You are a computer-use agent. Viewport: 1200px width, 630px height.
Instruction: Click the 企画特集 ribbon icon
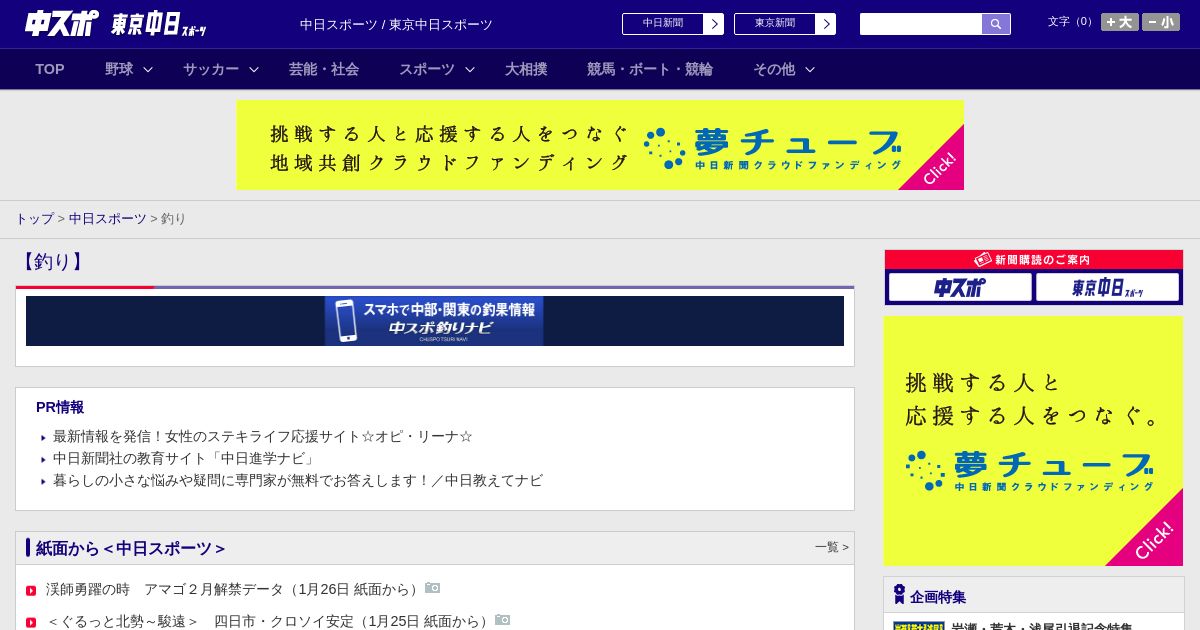[899, 594]
